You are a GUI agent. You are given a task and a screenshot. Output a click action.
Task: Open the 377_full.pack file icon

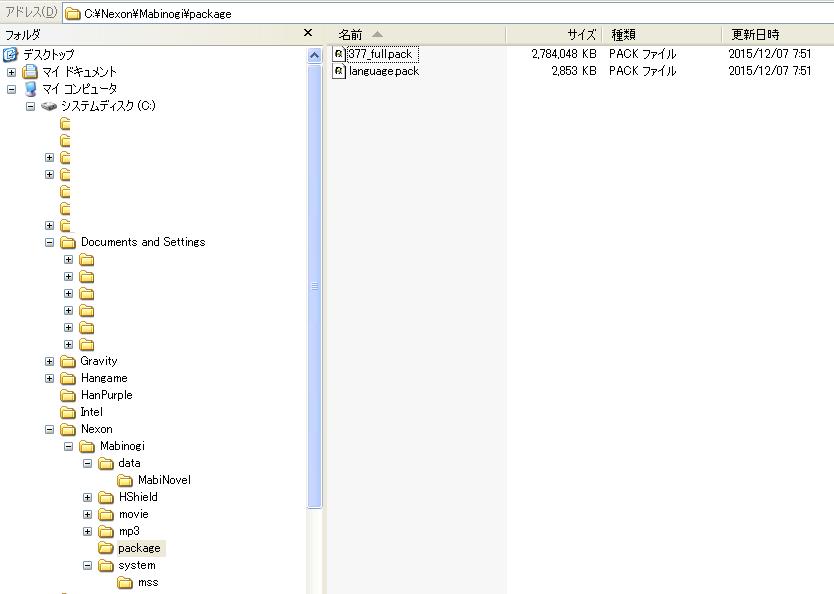coord(340,54)
